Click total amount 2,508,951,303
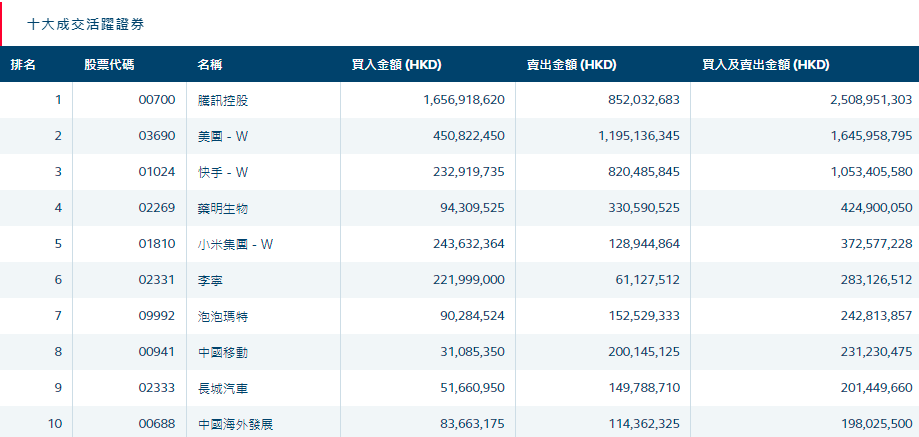 [871, 100]
